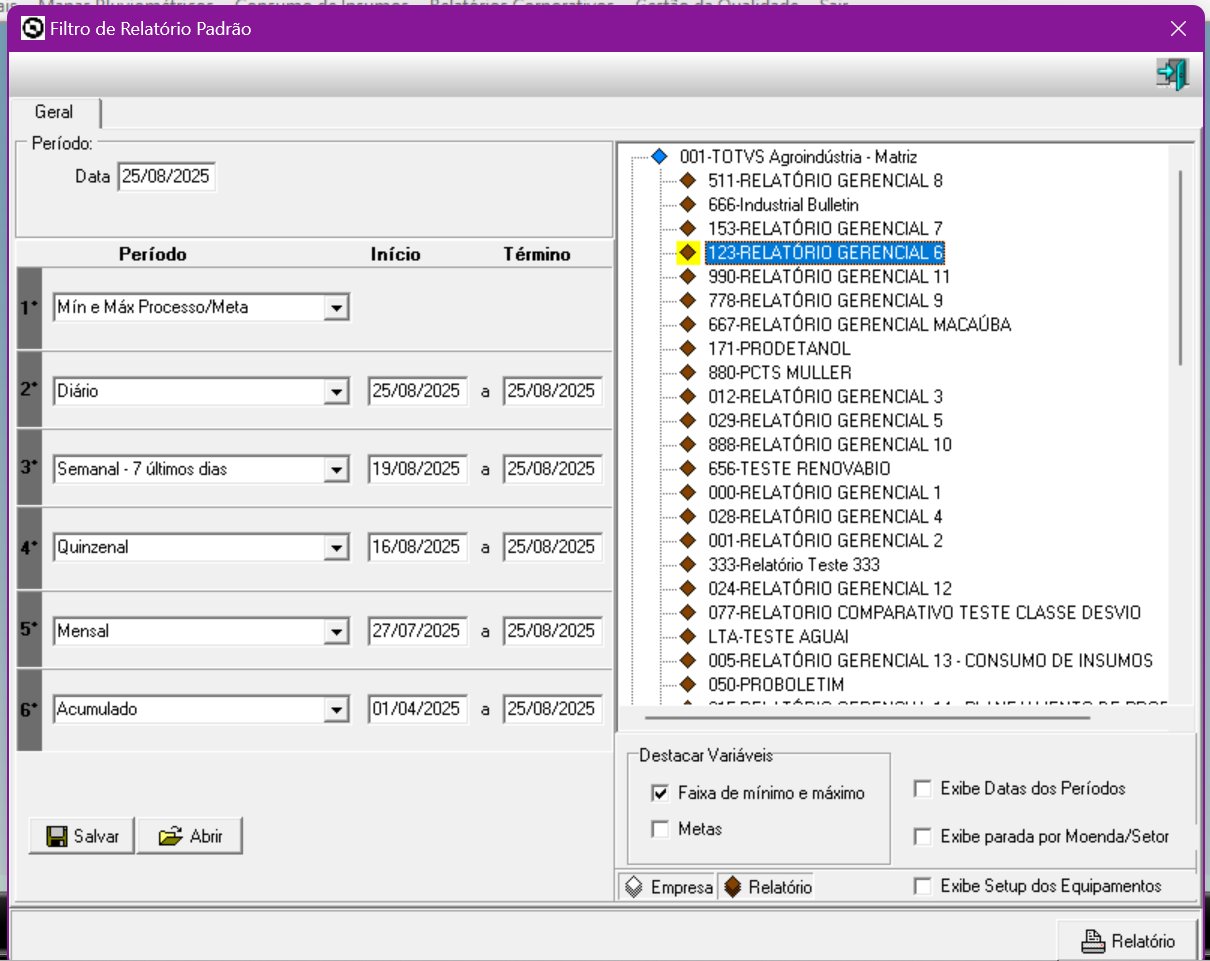1210x961 pixels.
Task: Select 005-RELATÓRIO GERENCIAL 13 - CONSUMO DE INSUMOS
Action: [x=930, y=661]
